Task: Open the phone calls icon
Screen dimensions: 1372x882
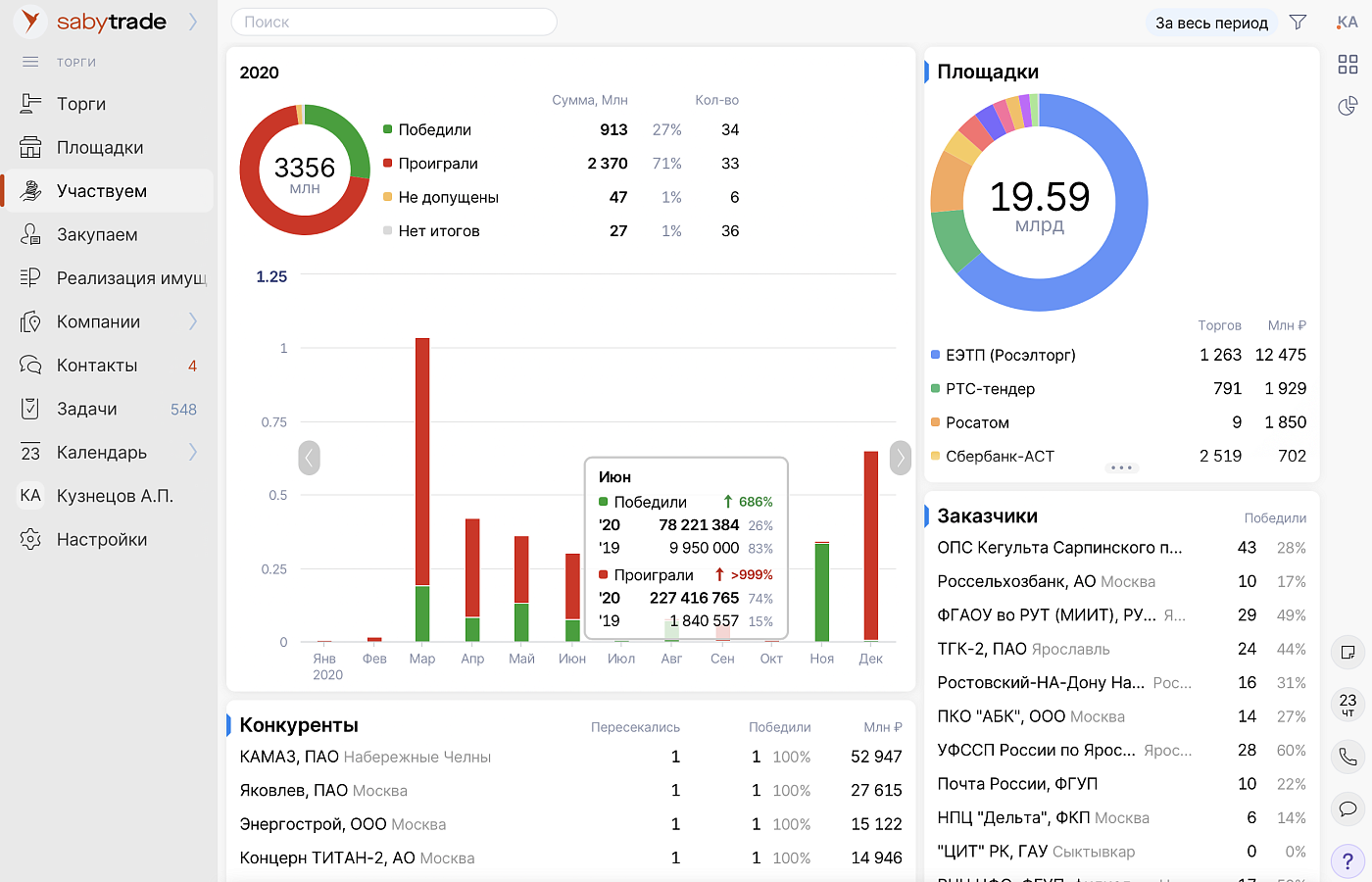Action: tap(1348, 757)
